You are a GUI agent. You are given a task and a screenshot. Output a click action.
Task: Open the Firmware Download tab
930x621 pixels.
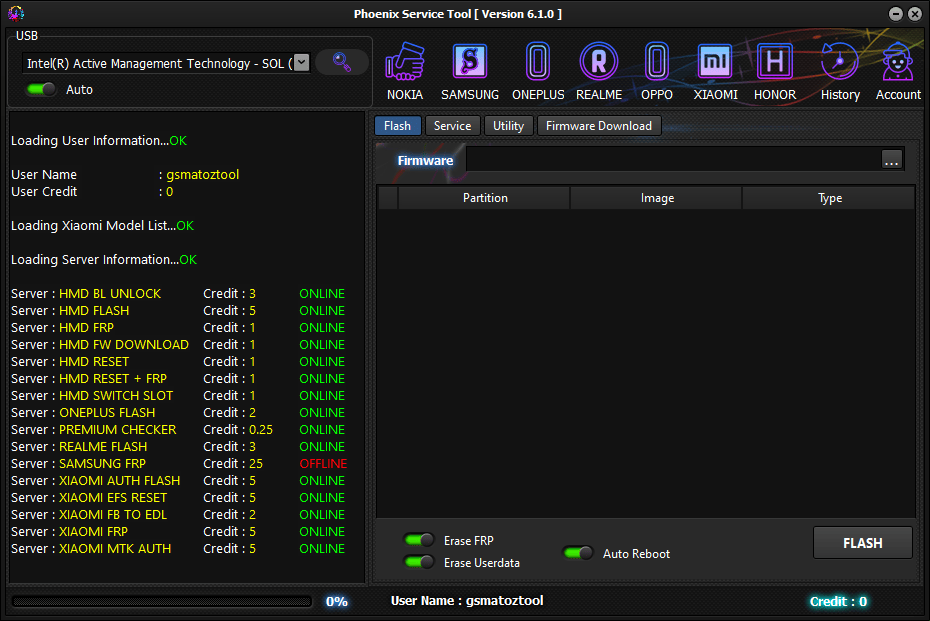[x=599, y=126]
